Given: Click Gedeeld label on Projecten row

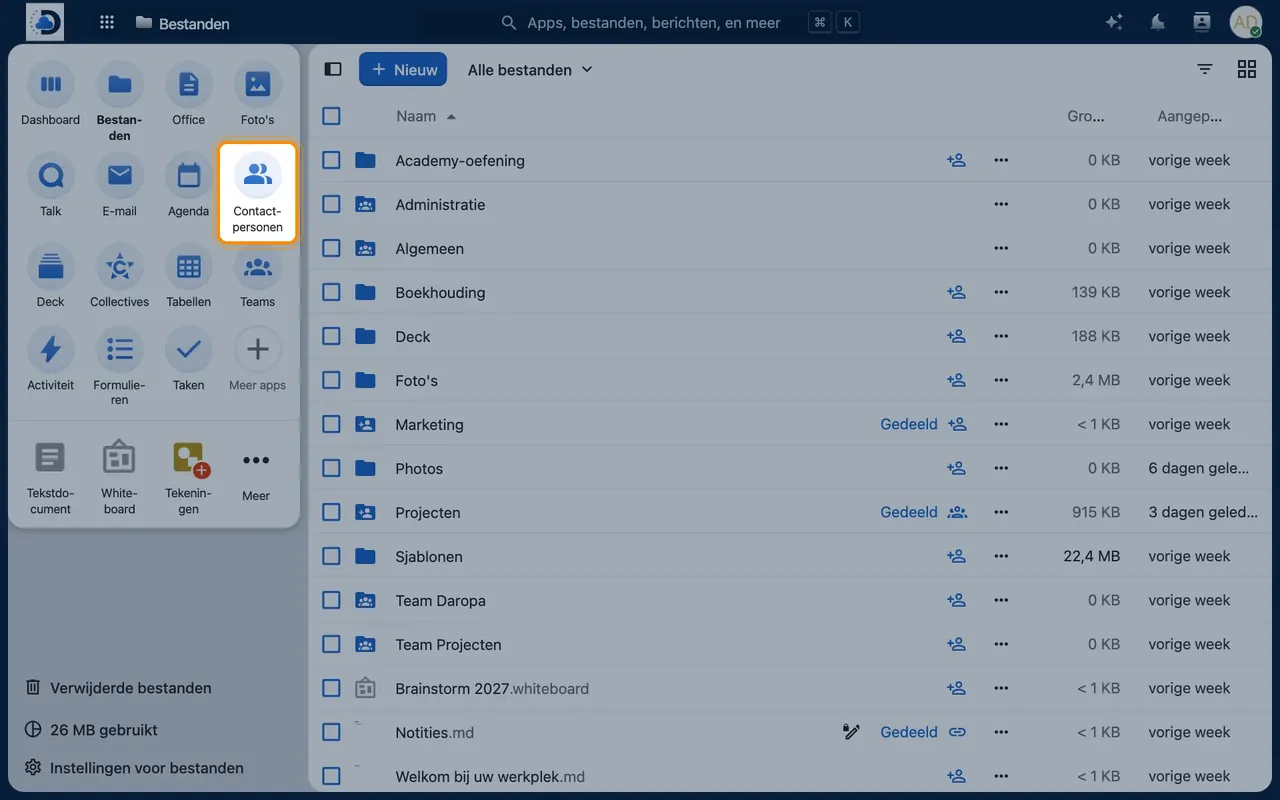Looking at the screenshot, I should [x=909, y=512].
